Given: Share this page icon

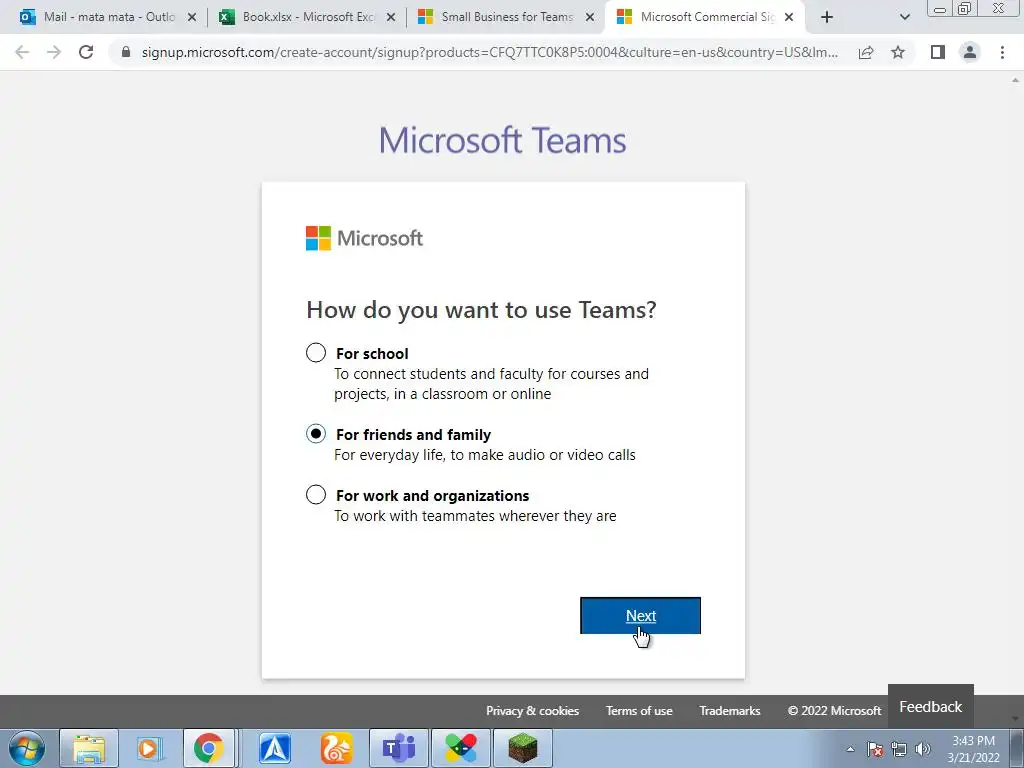Looking at the screenshot, I should coord(866,52).
